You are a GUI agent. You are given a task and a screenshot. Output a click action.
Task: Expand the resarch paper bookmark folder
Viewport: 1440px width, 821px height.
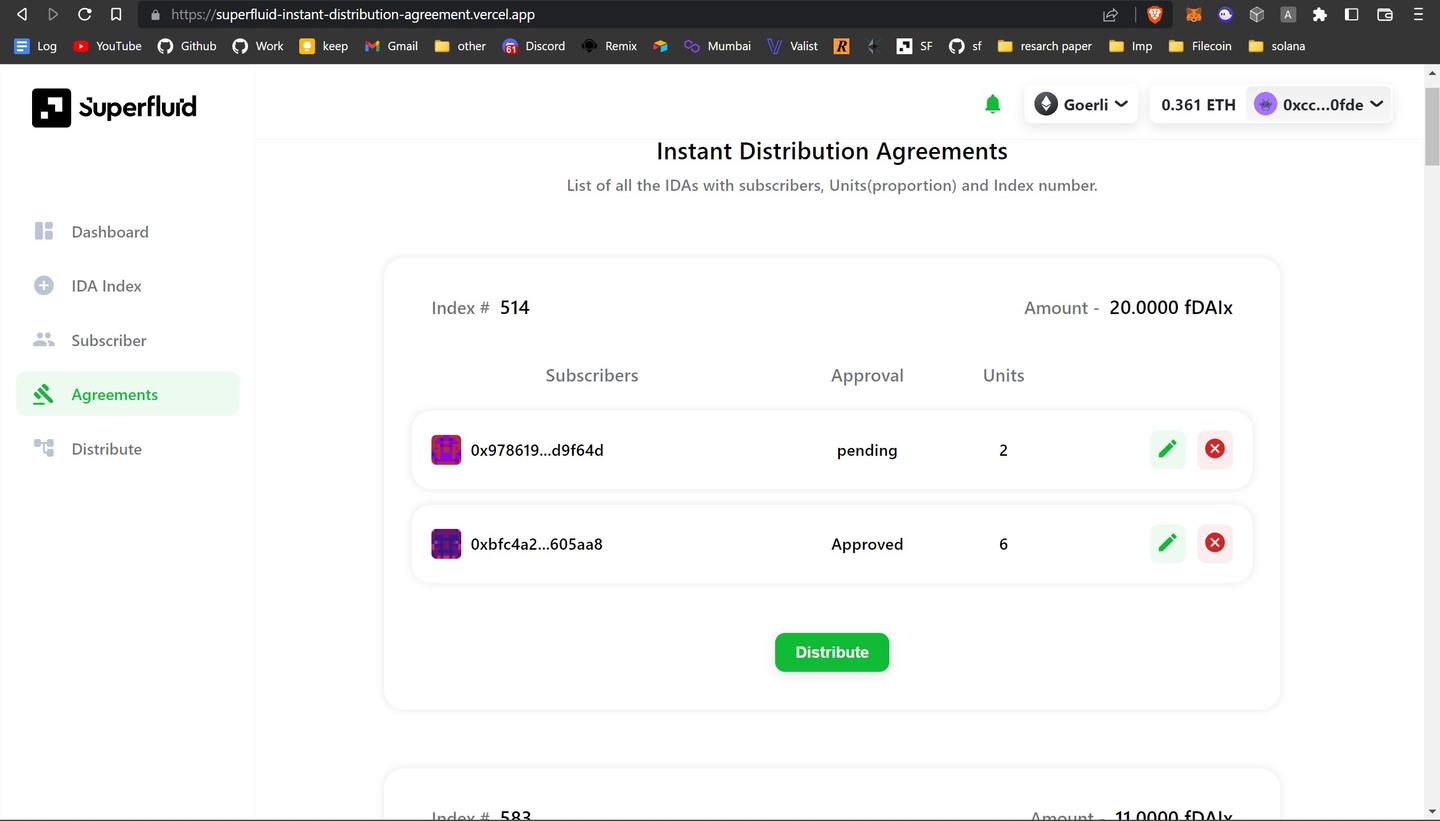1045,46
